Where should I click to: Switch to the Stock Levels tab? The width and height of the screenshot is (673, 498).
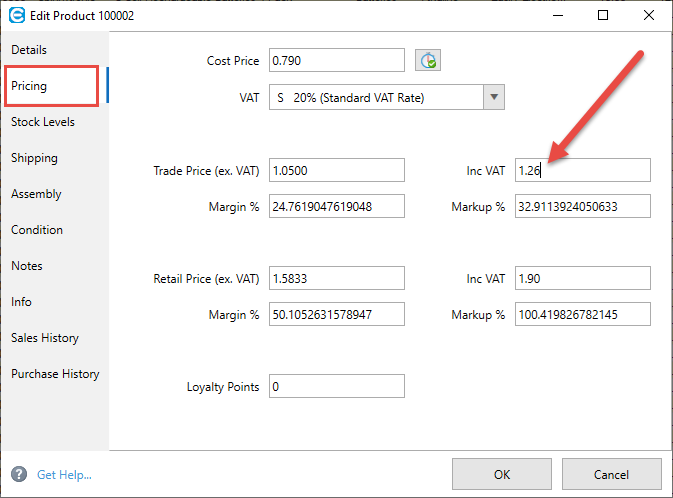point(43,122)
